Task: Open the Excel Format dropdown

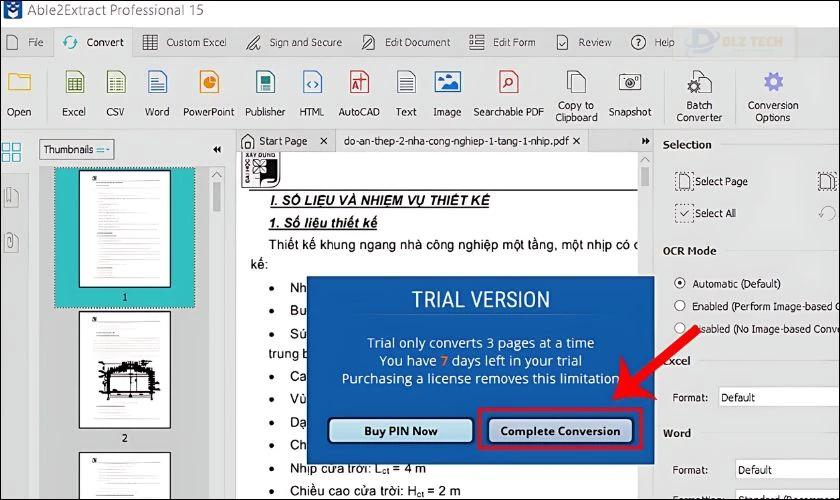Action: [x=779, y=398]
